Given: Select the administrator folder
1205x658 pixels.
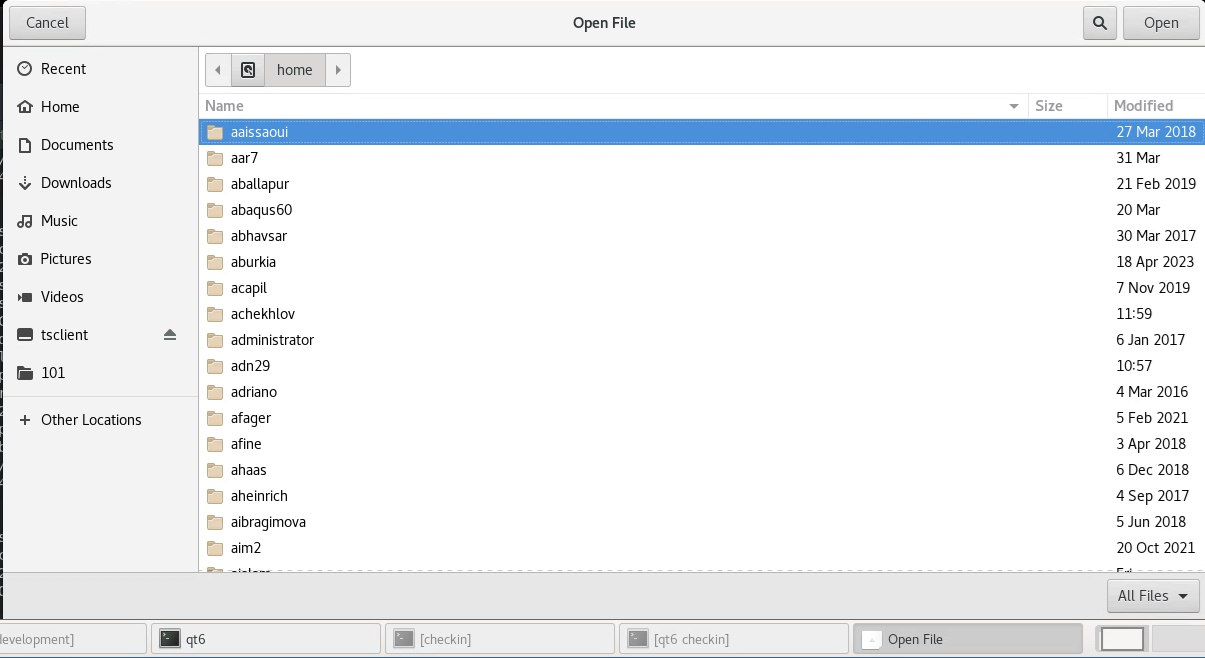Looking at the screenshot, I should (702, 340).
